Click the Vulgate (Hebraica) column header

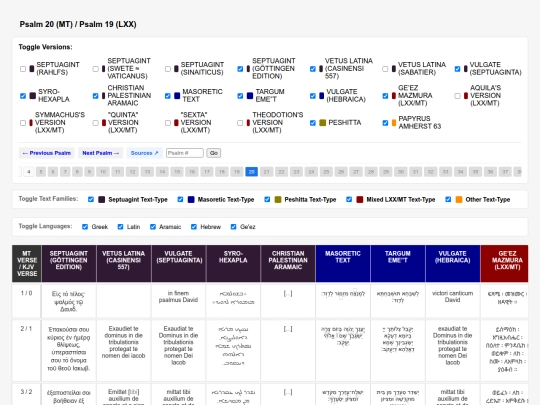pyautogui.click(x=453, y=264)
